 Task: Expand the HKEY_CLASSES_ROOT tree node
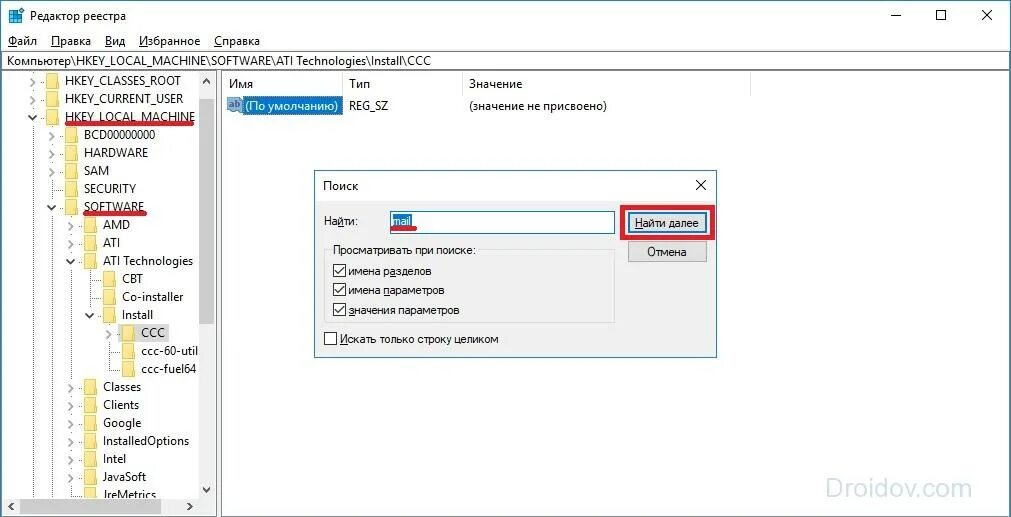(x=32, y=82)
